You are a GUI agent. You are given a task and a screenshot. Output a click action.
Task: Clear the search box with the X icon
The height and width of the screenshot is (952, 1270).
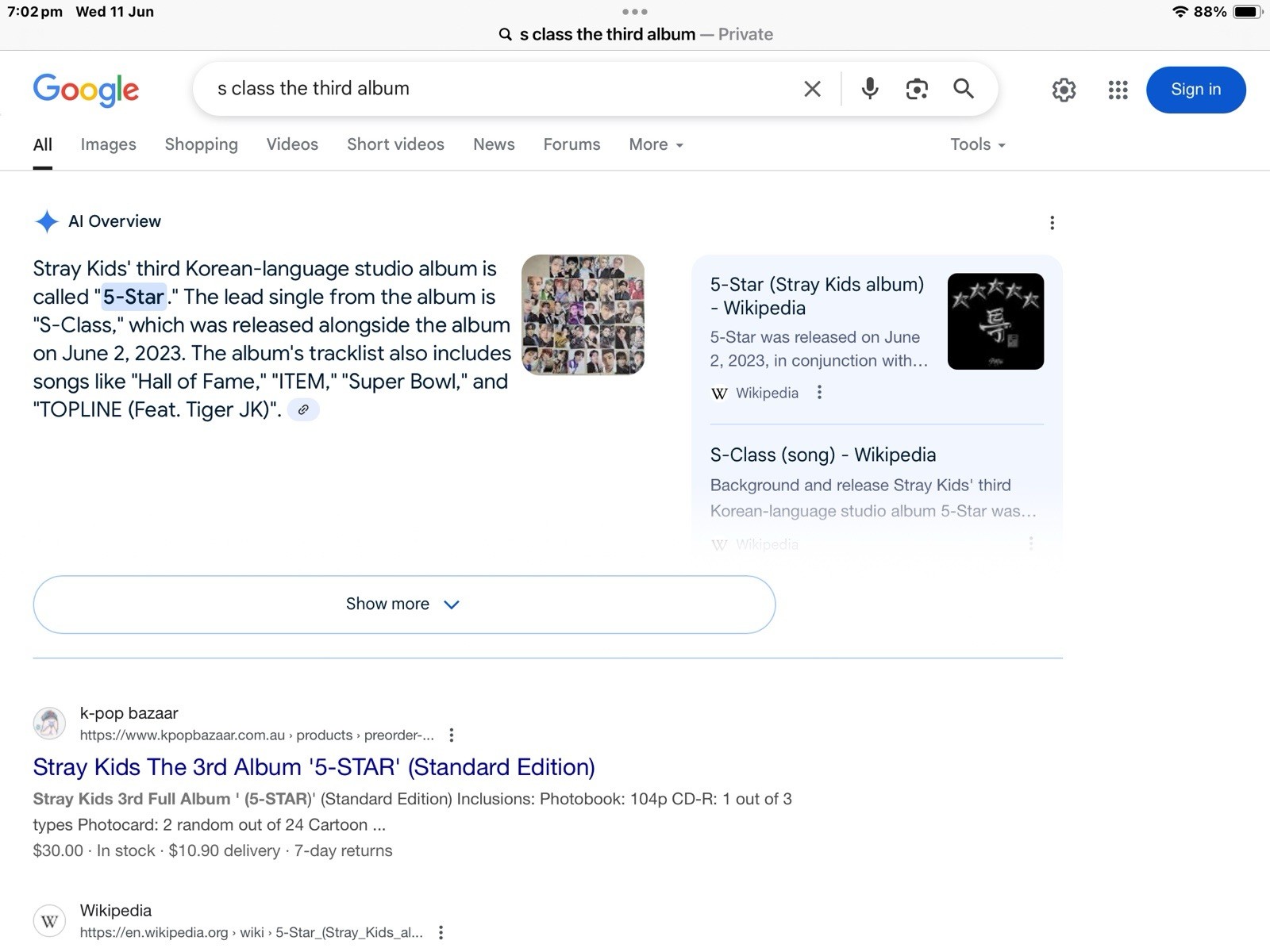click(x=812, y=89)
